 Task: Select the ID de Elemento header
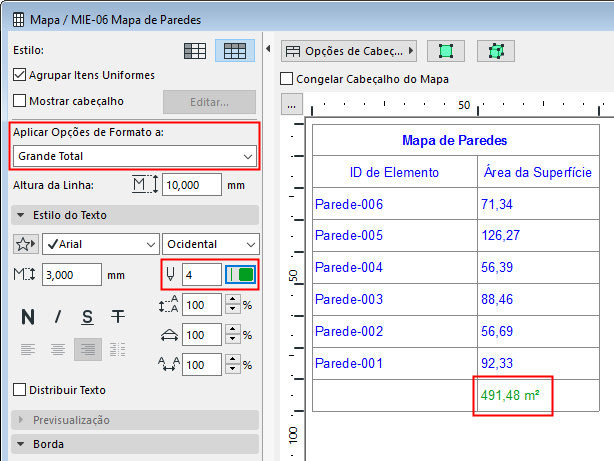click(x=395, y=172)
